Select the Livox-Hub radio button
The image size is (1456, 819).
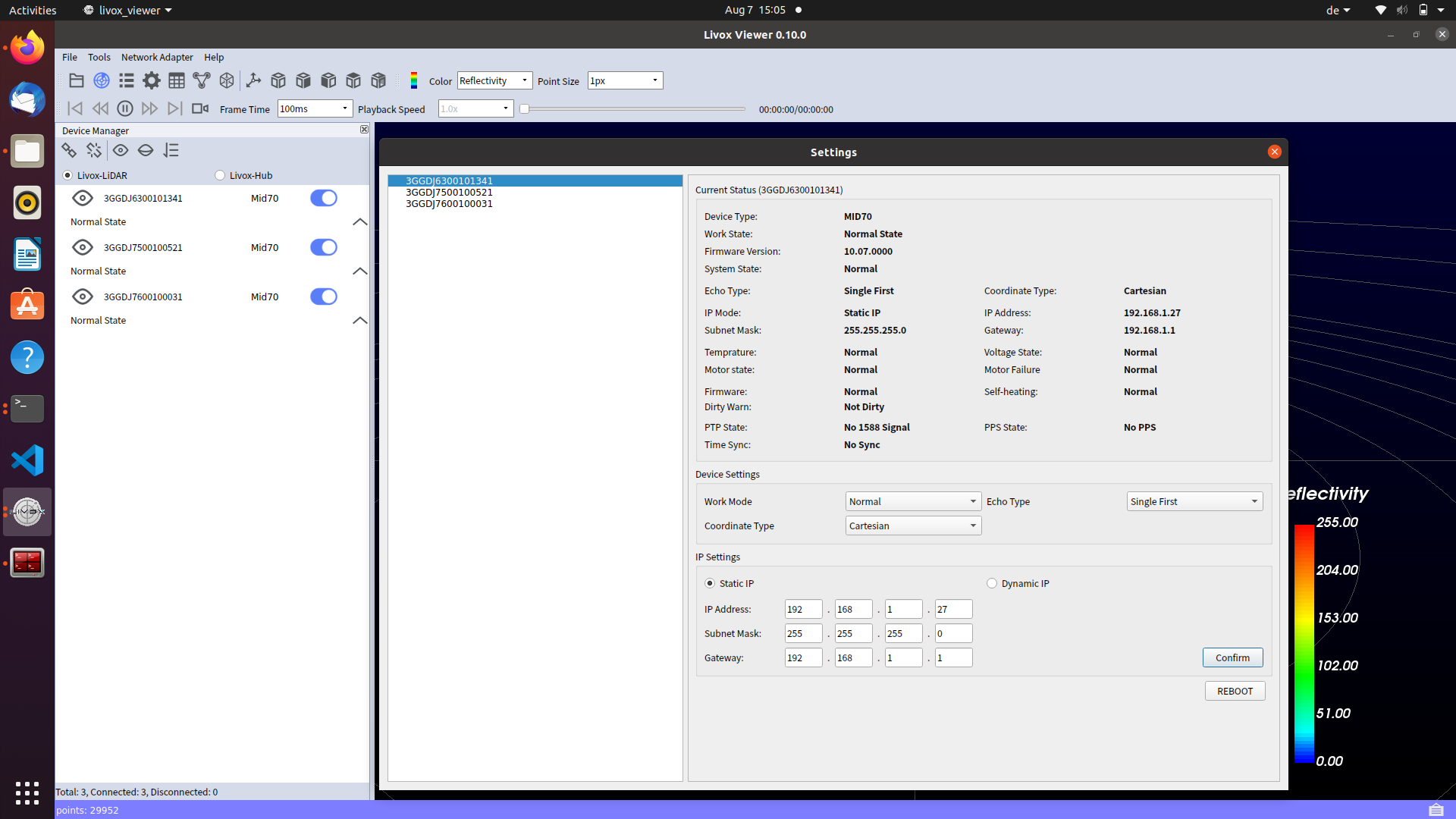click(x=219, y=175)
